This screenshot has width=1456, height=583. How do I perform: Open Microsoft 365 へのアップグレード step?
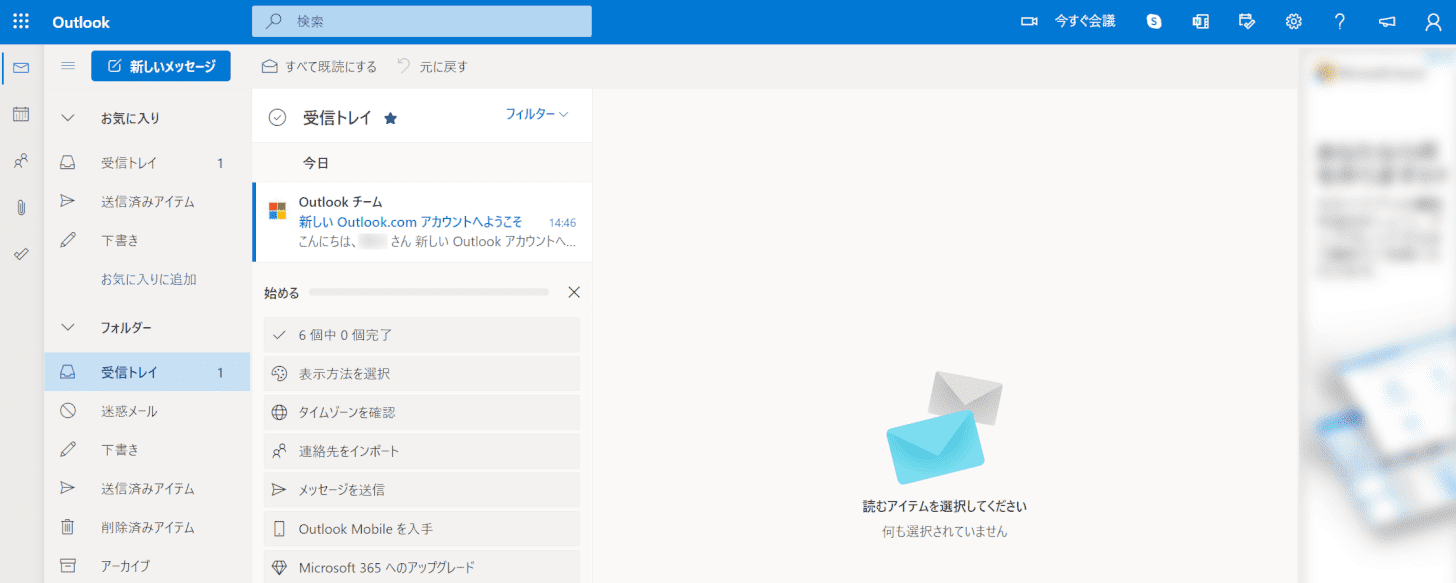422,567
